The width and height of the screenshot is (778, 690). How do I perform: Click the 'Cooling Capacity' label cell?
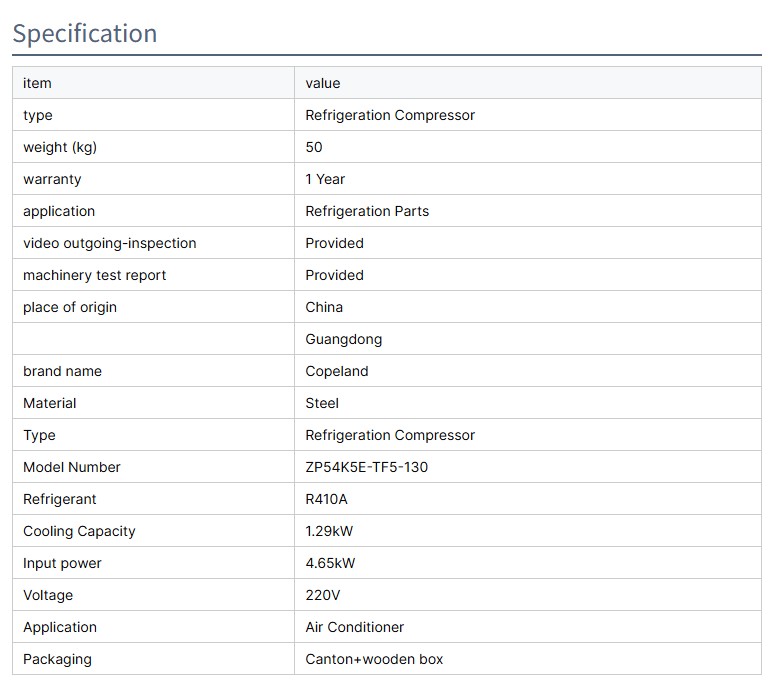(x=79, y=531)
